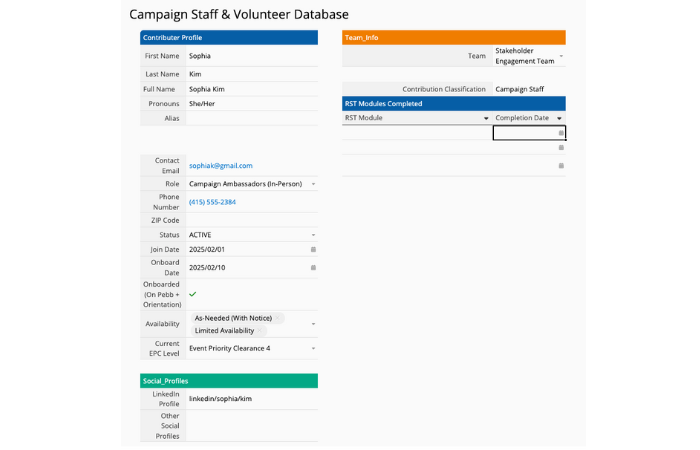Open the Completion Date column filter arrow
The image size is (700, 450).
coord(560,118)
